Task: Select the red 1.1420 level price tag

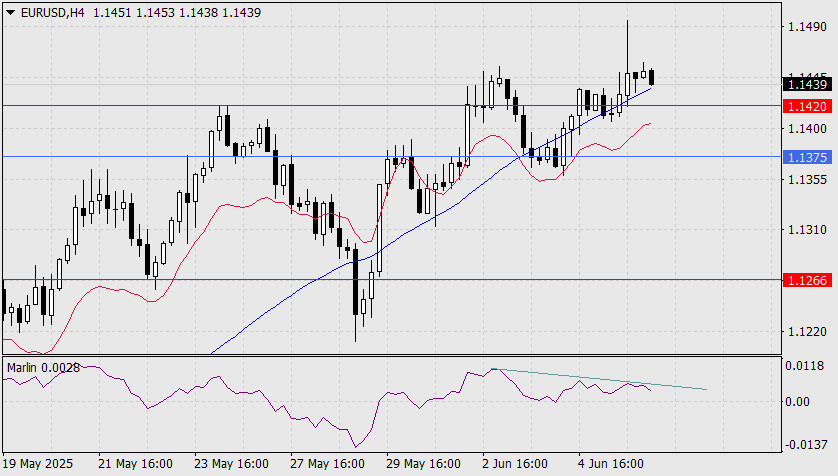Action: pyautogui.click(x=808, y=106)
